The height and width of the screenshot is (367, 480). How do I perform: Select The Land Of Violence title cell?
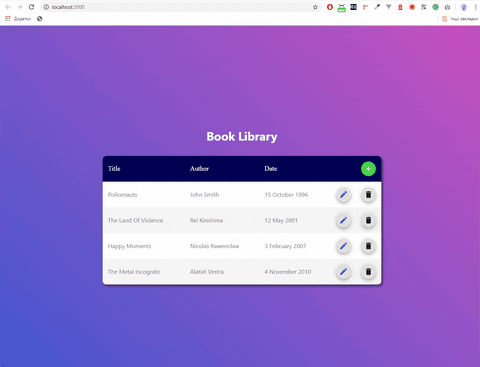pyautogui.click(x=135, y=220)
